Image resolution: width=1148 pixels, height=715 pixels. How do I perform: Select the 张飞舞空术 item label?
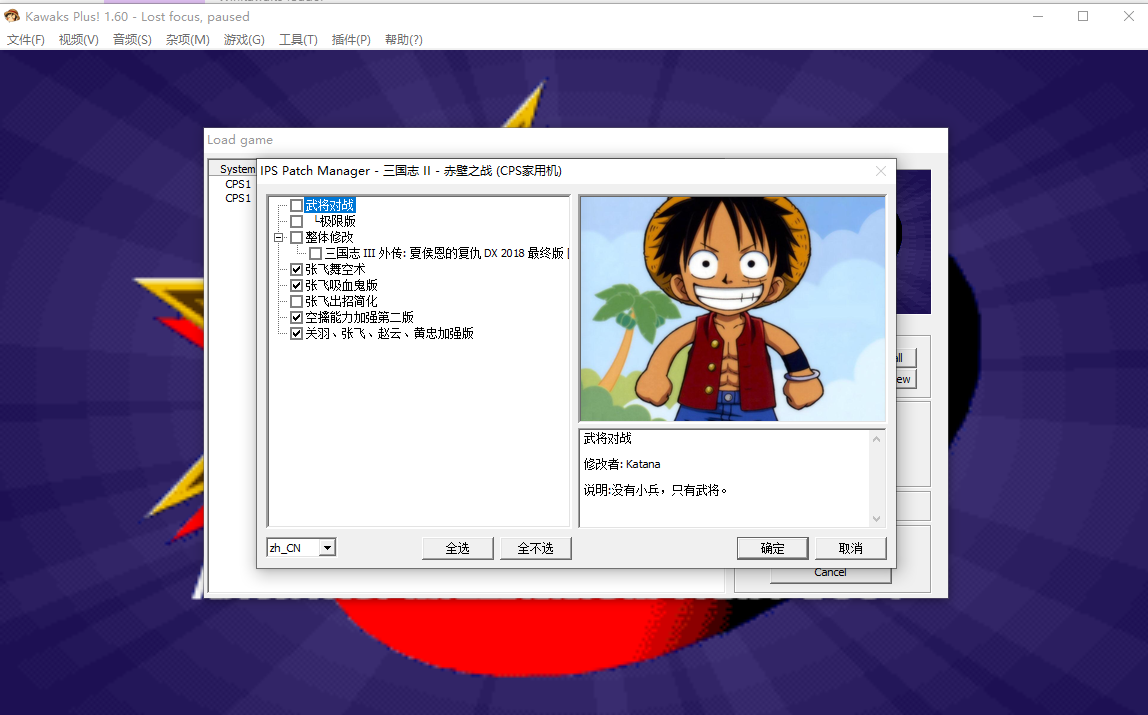(335, 269)
